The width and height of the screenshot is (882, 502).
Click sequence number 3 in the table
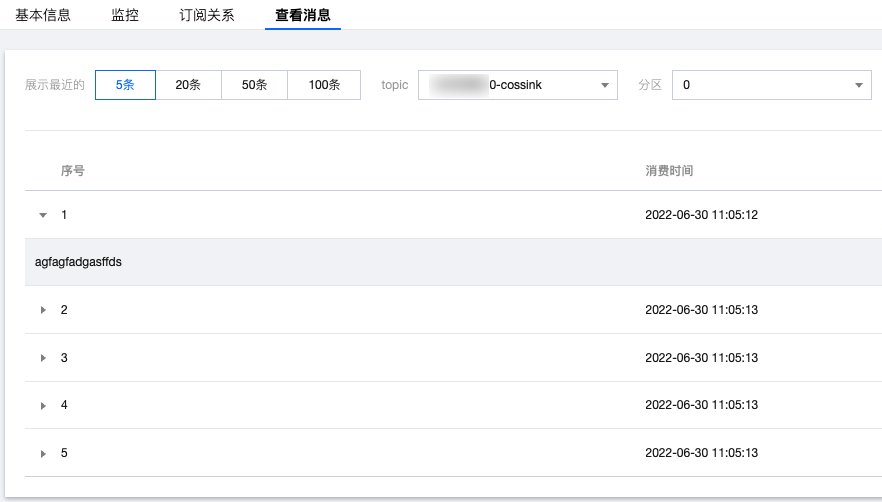[64, 358]
